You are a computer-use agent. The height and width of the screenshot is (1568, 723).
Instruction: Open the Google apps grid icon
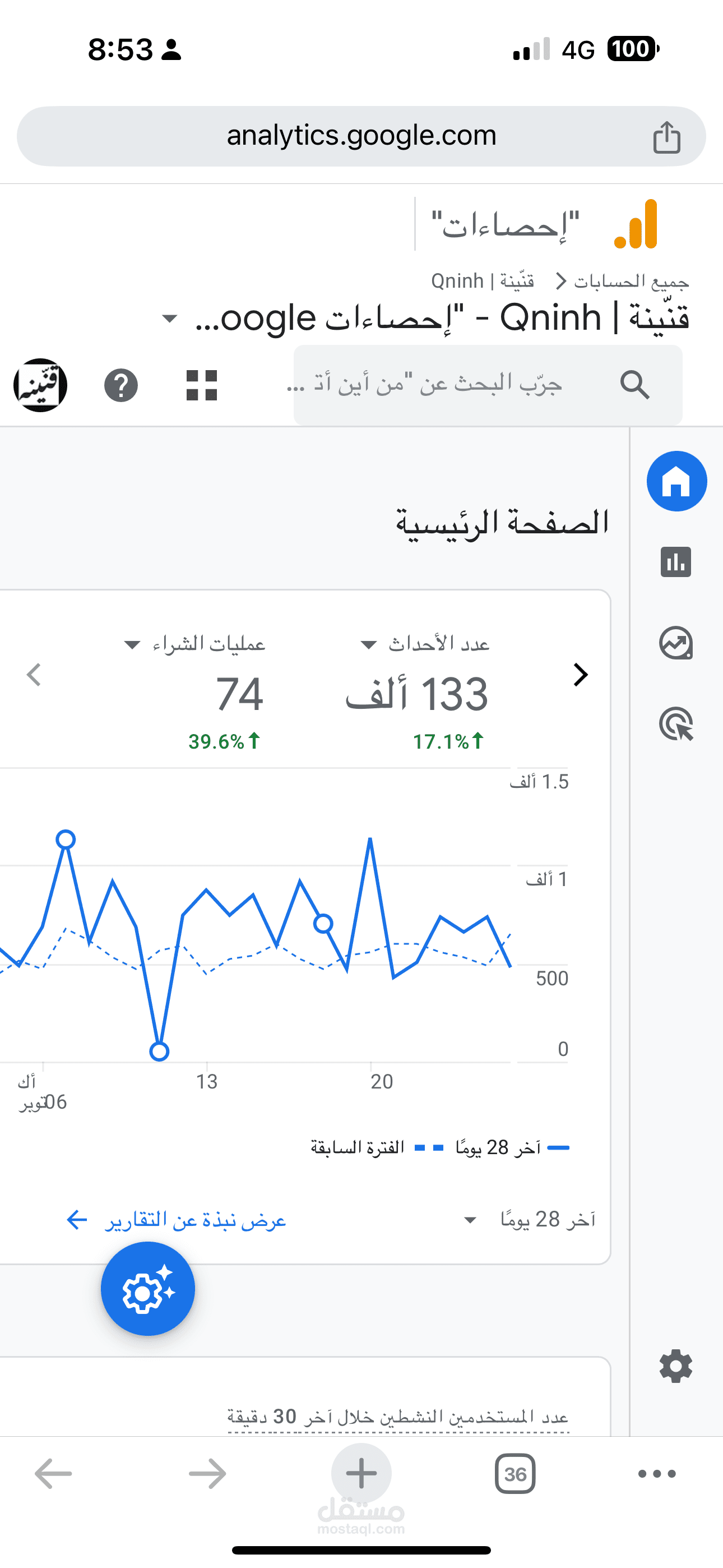[x=201, y=385]
